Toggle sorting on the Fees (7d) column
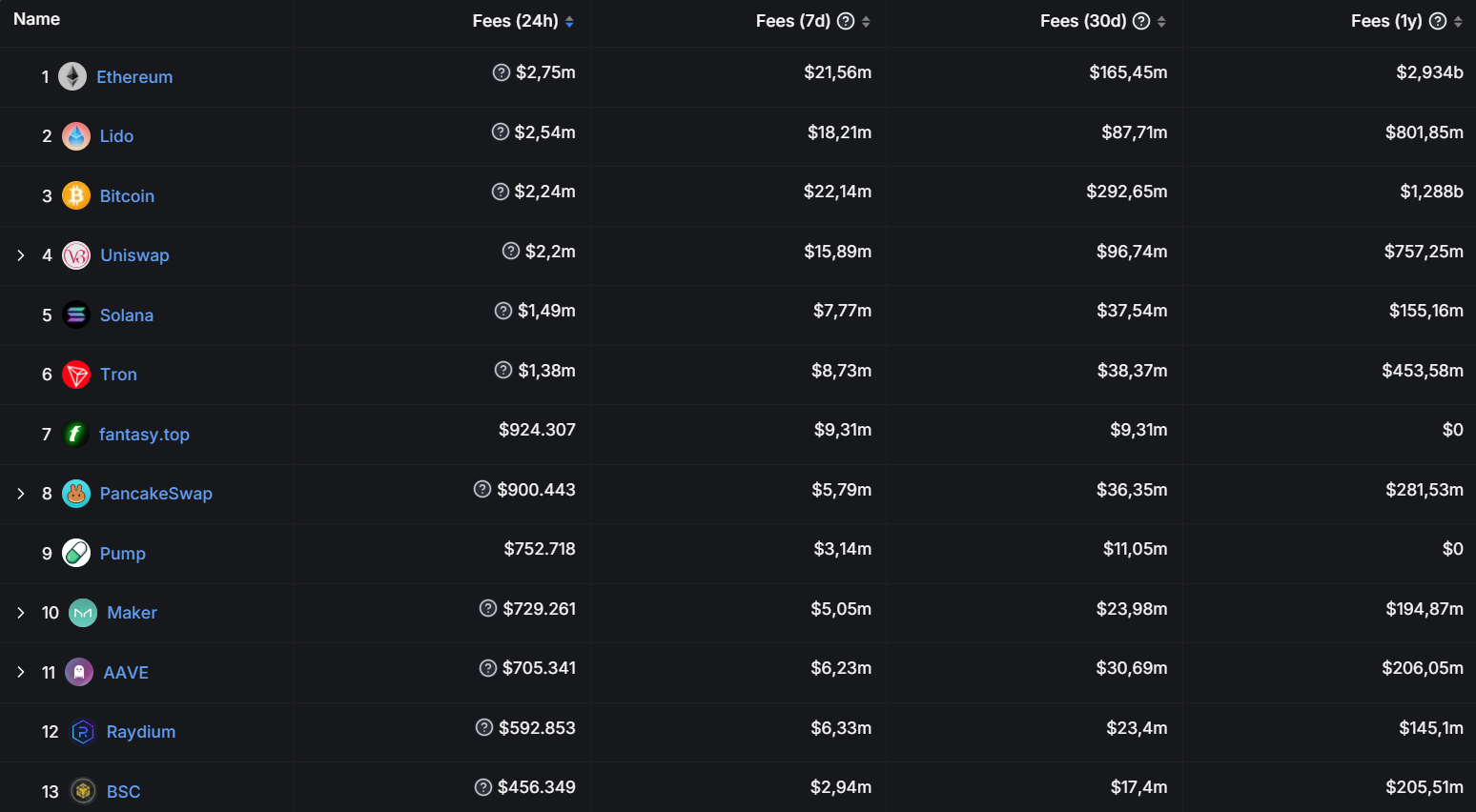 pos(866,22)
